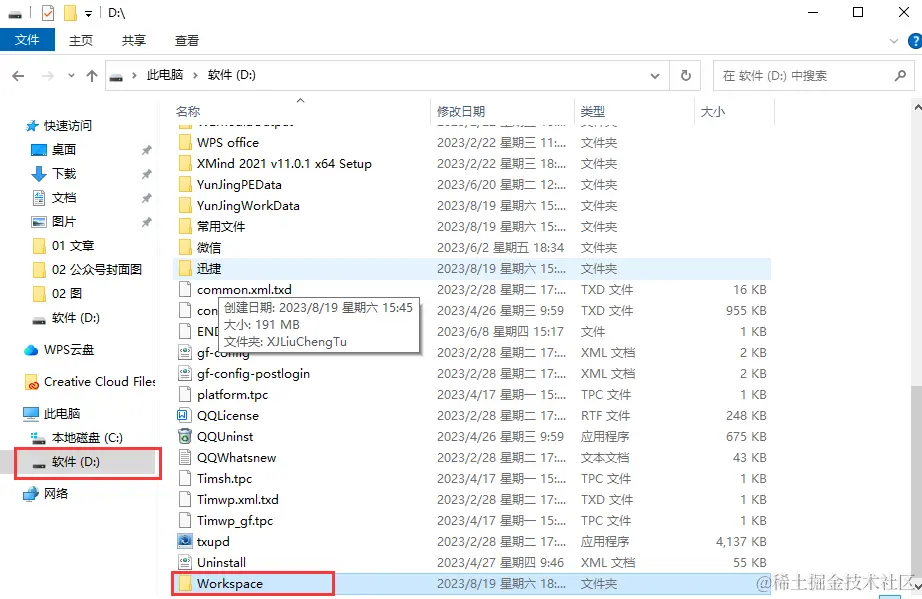Click the search box for 软件 (D:)

(813, 76)
